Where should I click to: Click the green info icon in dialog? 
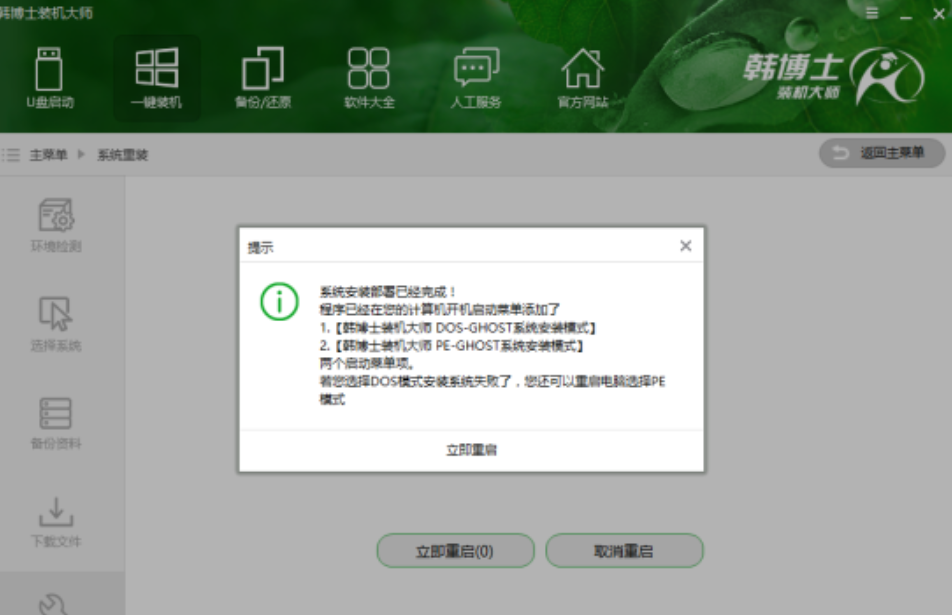click(x=279, y=302)
